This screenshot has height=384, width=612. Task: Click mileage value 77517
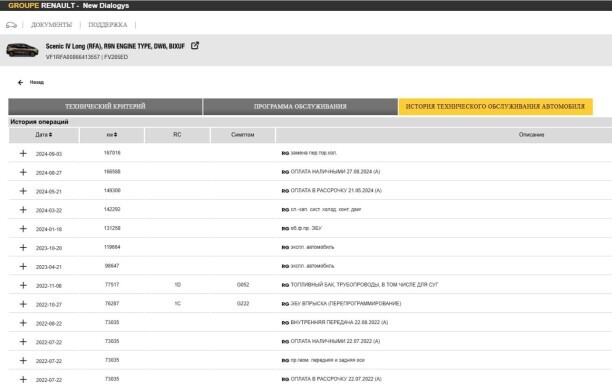(112, 284)
